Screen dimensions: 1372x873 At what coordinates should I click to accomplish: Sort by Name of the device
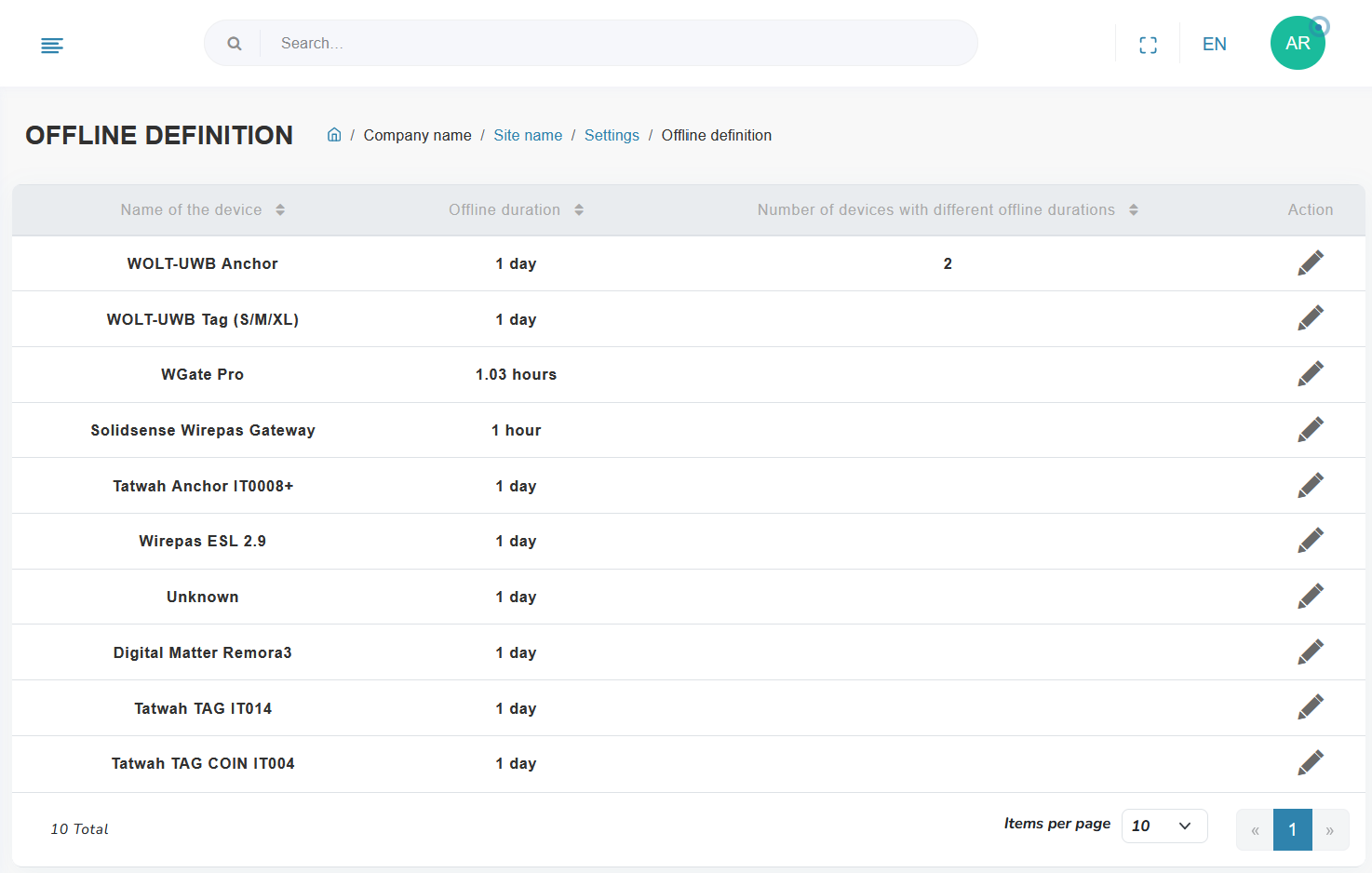280,210
